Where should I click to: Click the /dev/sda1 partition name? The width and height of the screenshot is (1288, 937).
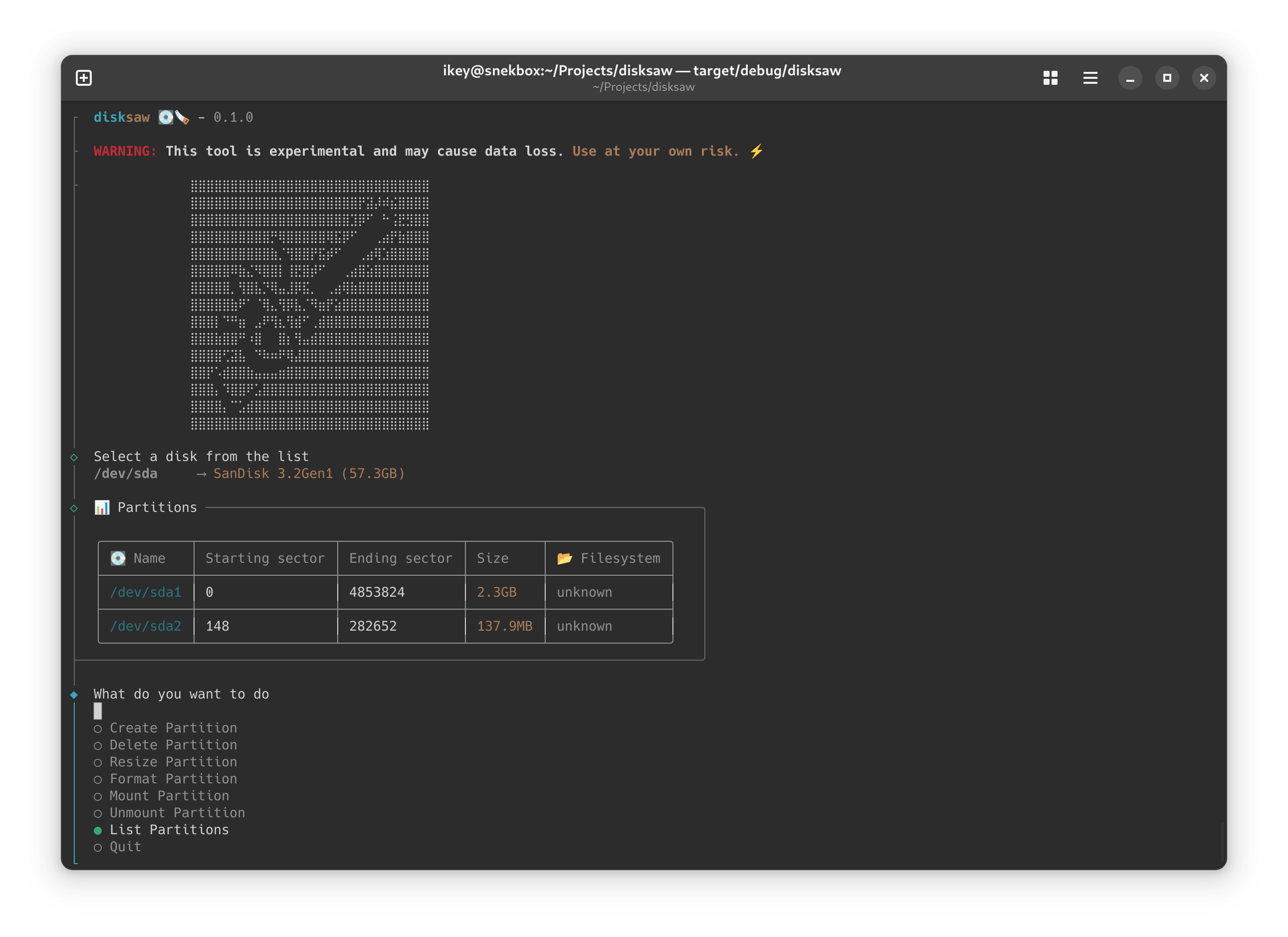(145, 592)
